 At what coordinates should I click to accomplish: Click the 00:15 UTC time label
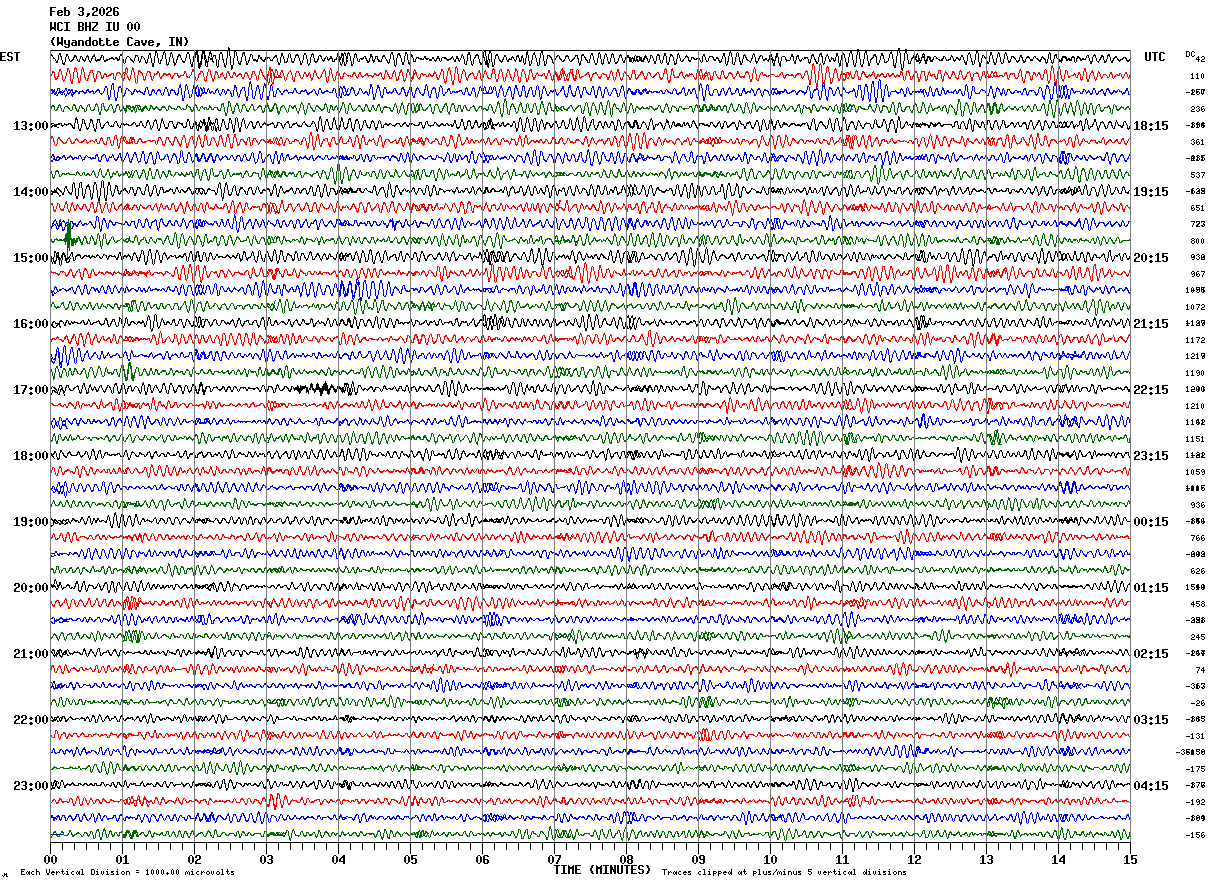[x=1151, y=522]
